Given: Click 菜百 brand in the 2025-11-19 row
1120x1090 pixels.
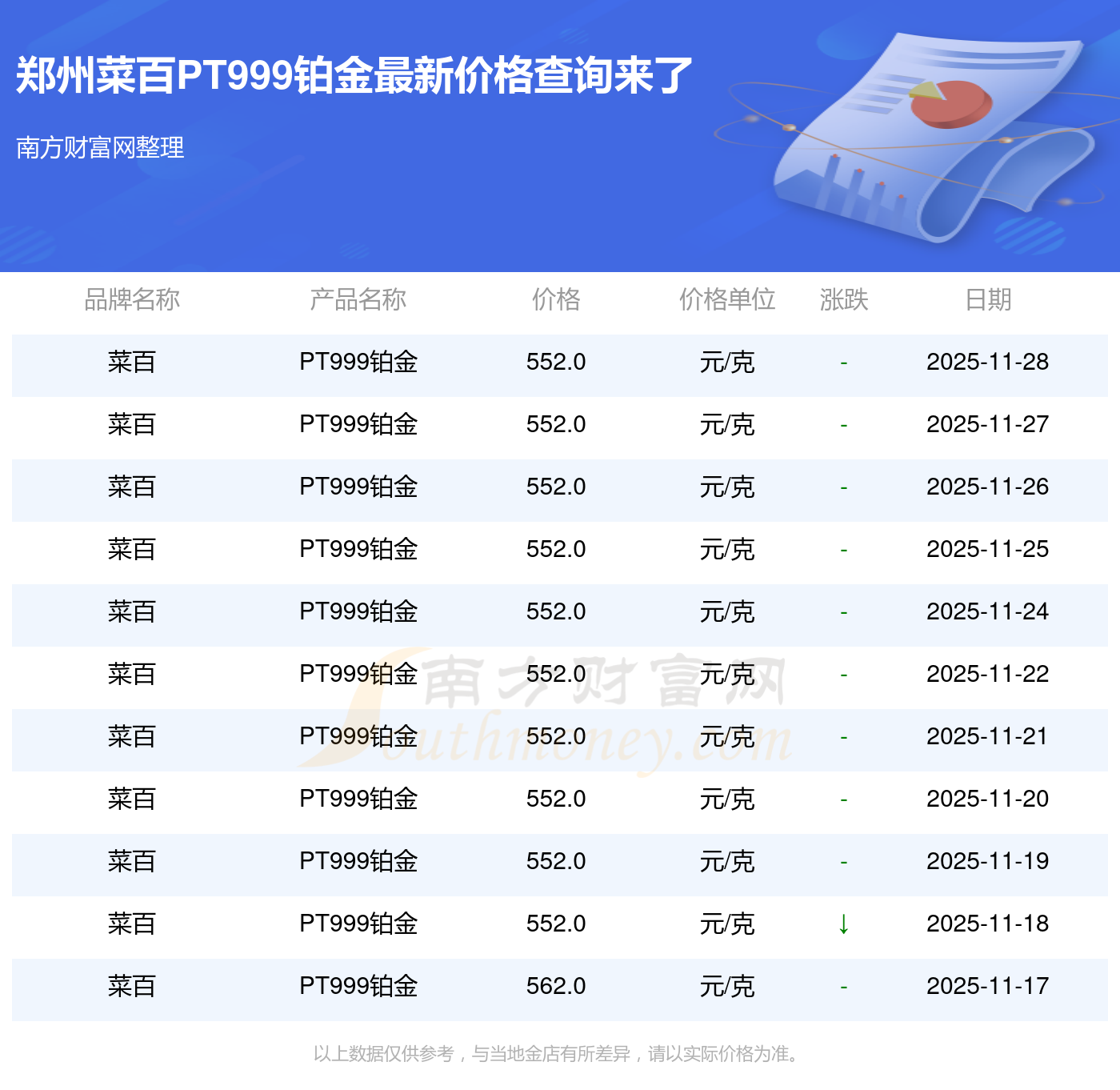Looking at the screenshot, I should pos(132,861).
